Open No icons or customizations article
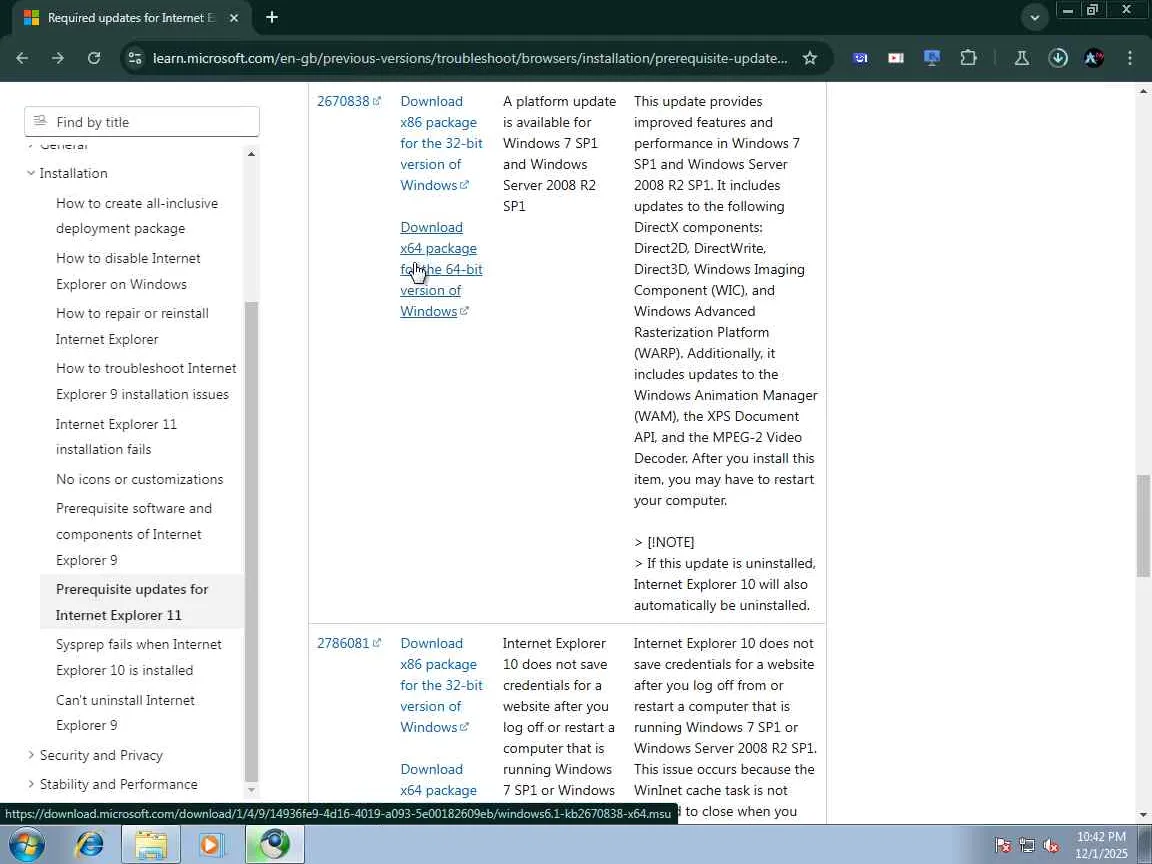Image resolution: width=1152 pixels, height=864 pixels. (x=140, y=479)
